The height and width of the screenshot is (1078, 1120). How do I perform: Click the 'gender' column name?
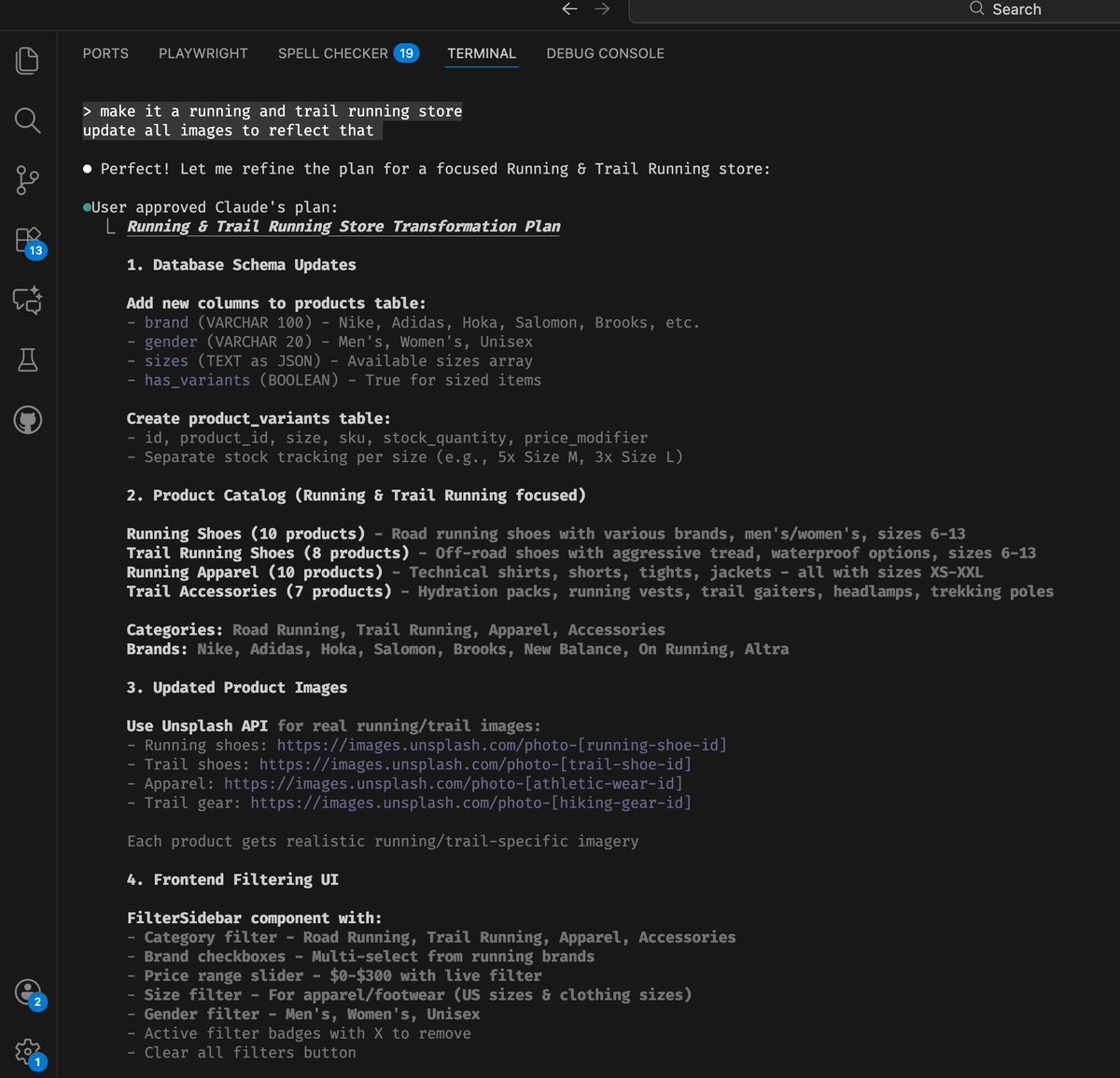[x=171, y=342]
